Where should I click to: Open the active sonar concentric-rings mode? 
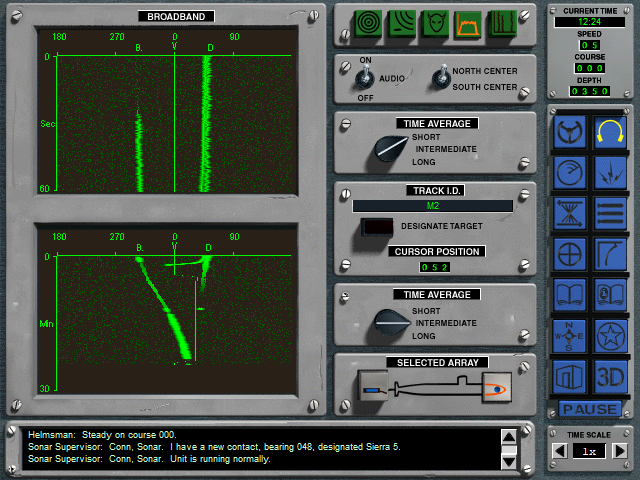click(x=368, y=23)
